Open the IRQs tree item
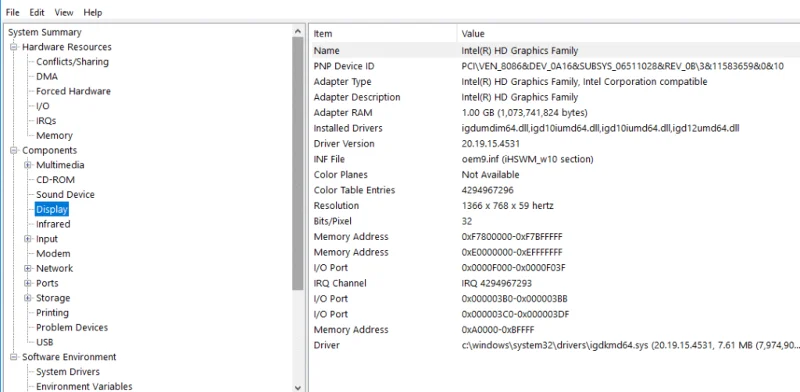 click(x=46, y=121)
